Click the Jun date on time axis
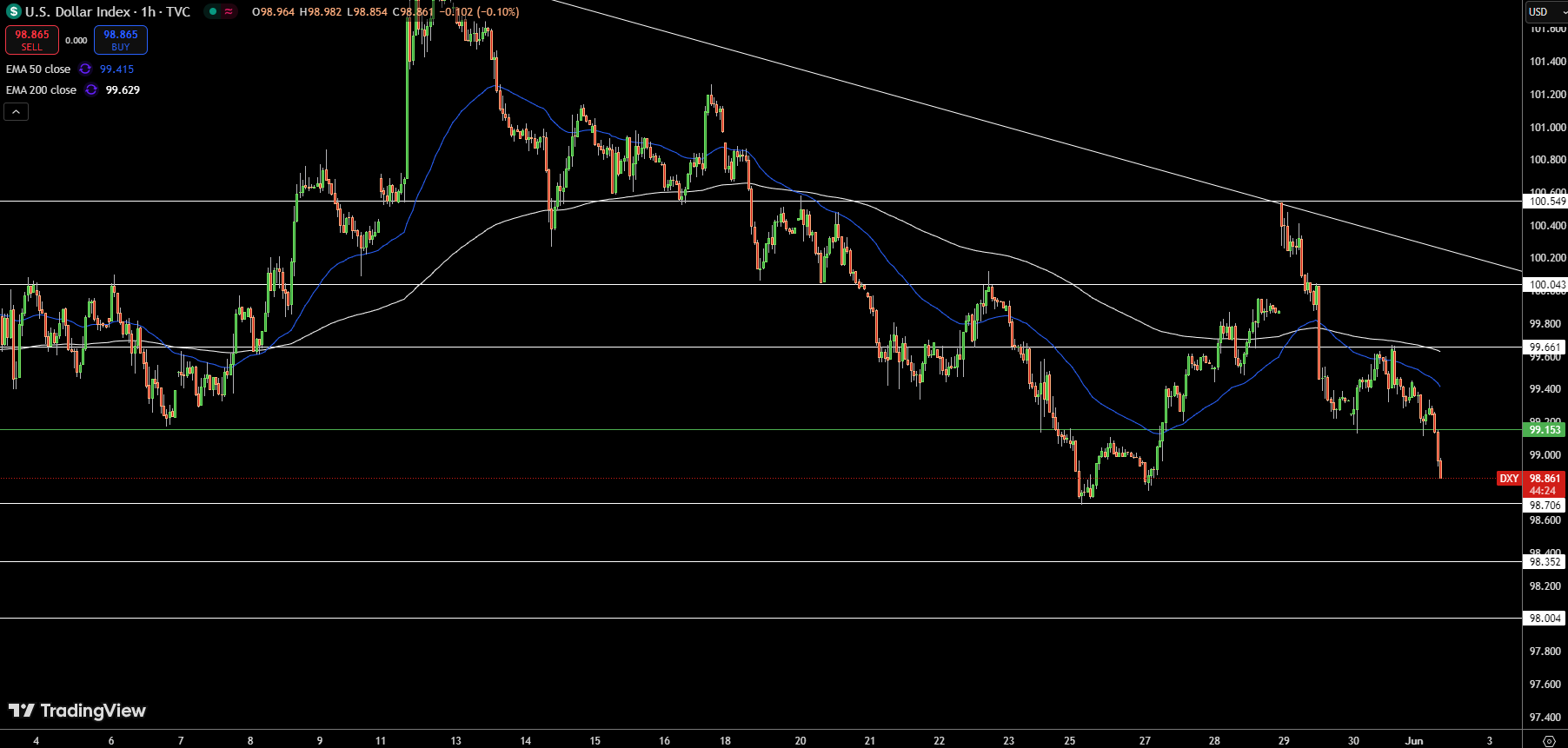Viewport: 1568px width, 748px height. pos(1414,741)
